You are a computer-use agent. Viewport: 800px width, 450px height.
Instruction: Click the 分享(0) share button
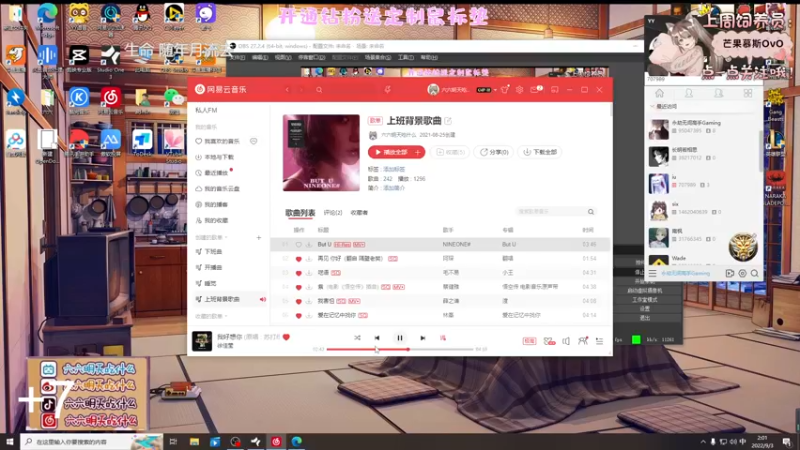[x=493, y=152]
